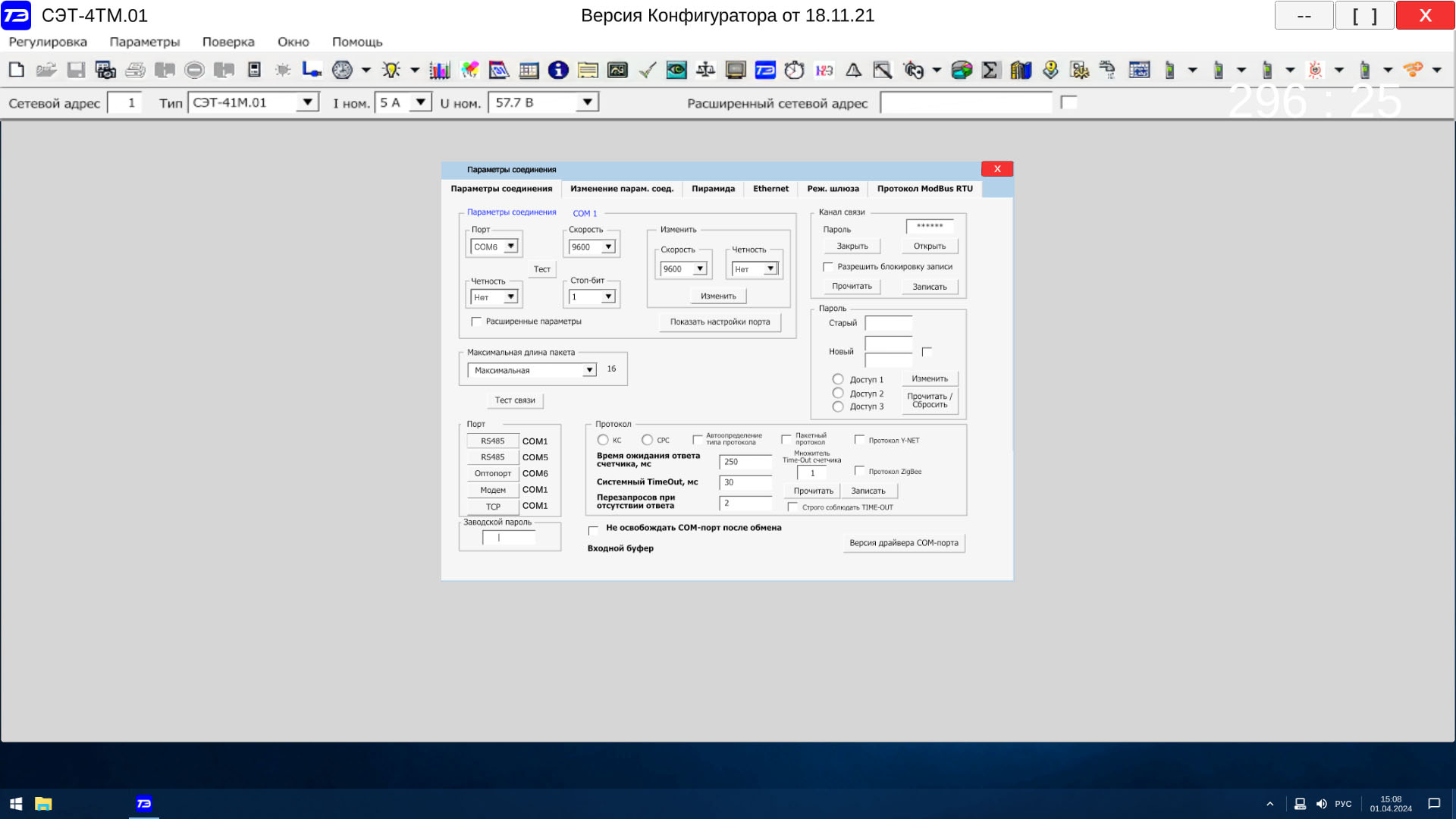Image resolution: width=1456 pixels, height=819 pixels.
Task: Click the green checkmark toolbar icon
Action: [x=647, y=70]
